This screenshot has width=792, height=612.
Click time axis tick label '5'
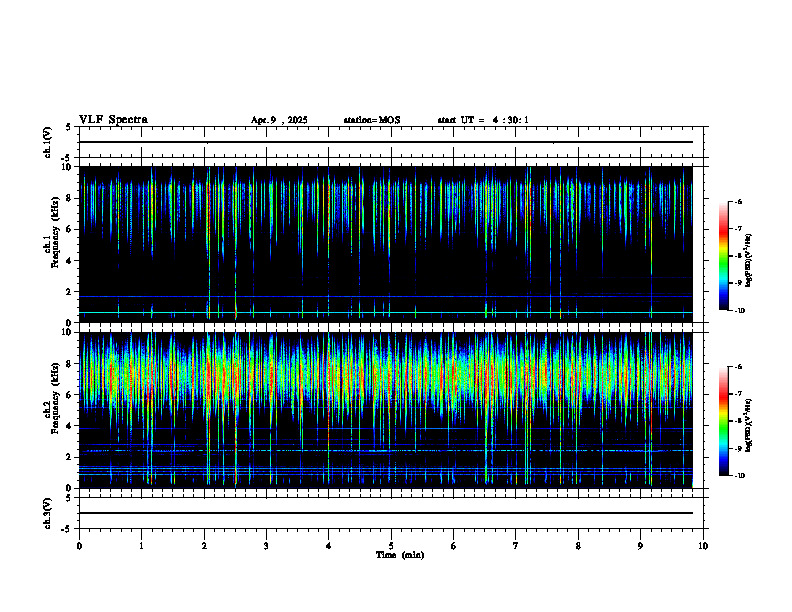click(x=391, y=546)
